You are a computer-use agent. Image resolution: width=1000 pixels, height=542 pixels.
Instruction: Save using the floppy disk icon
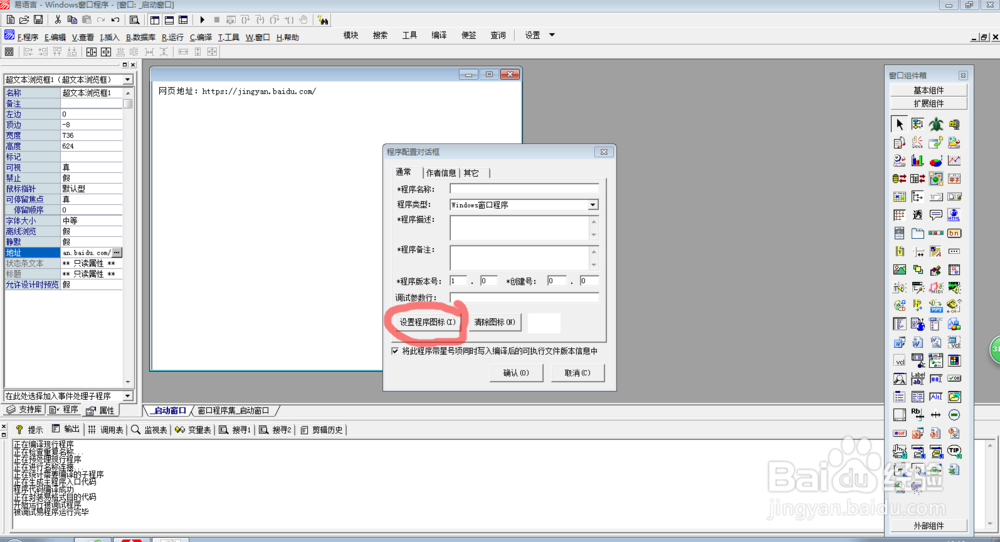point(38,20)
